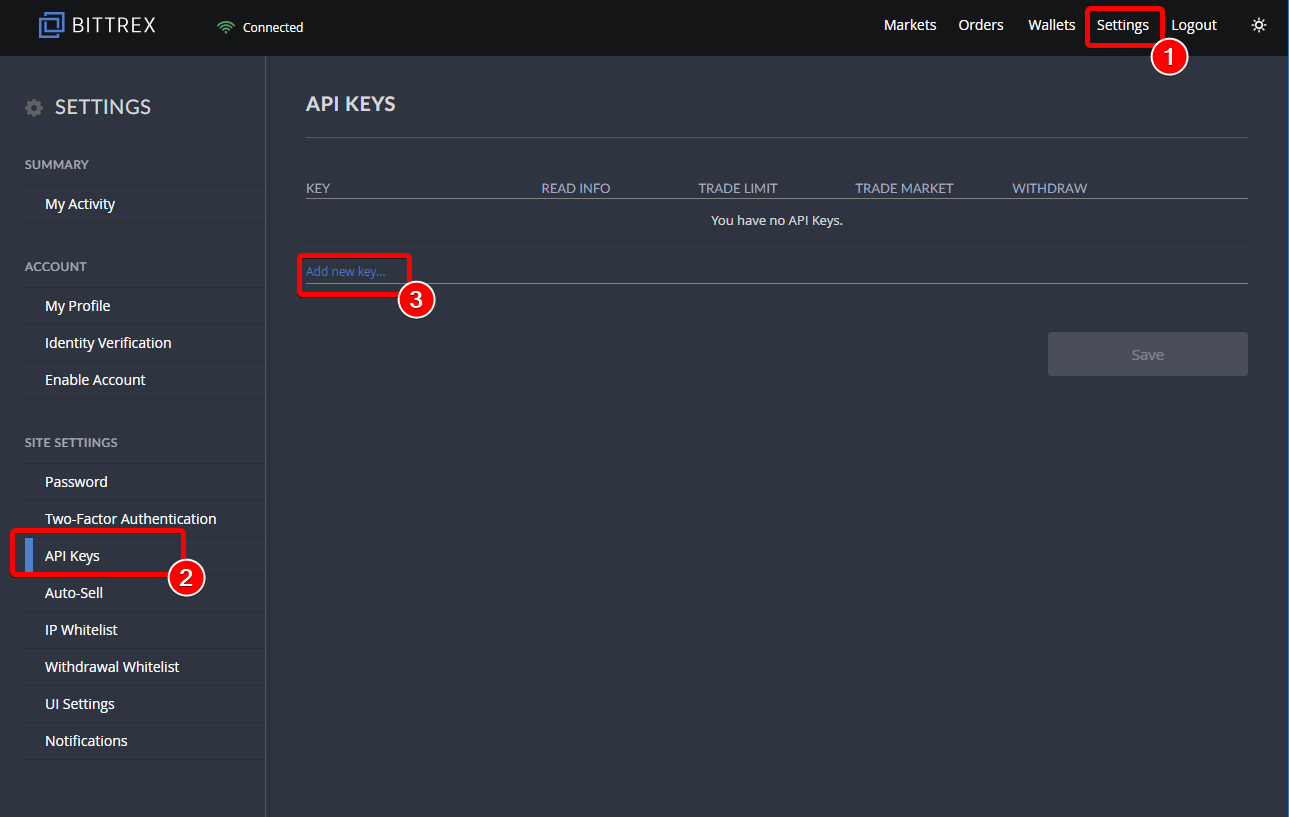Click the Add new key link
The width and height of the screenshot is (1289, 817).
tap(345, 272)
